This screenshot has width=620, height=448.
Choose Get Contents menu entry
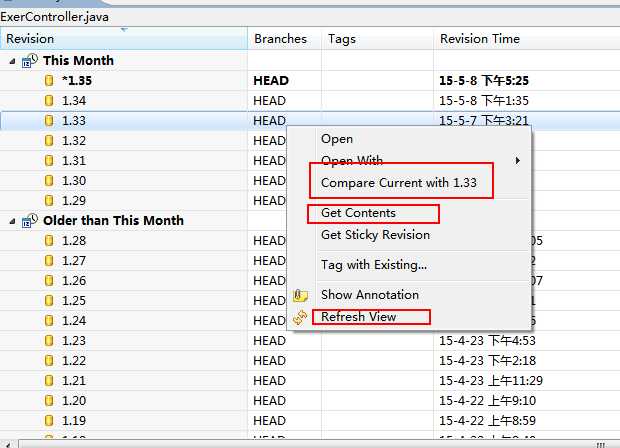click(x=358, y=213)
